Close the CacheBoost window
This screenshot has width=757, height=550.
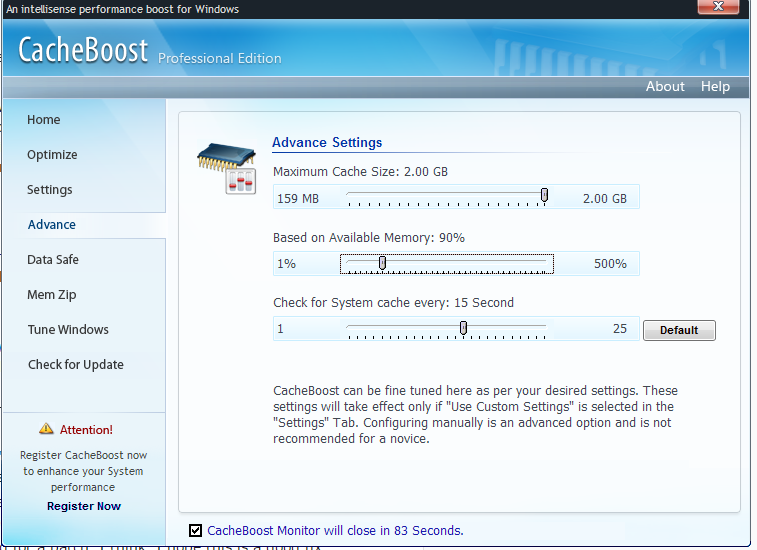718,6
